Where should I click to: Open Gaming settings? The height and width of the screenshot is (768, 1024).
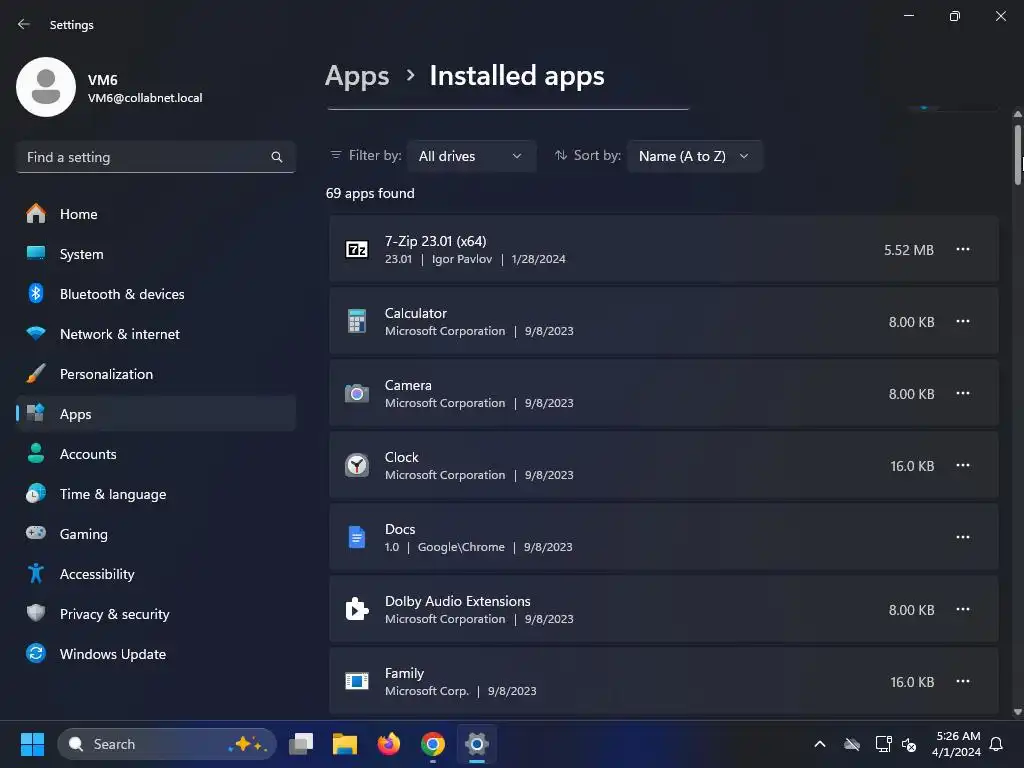coord(155,534)
